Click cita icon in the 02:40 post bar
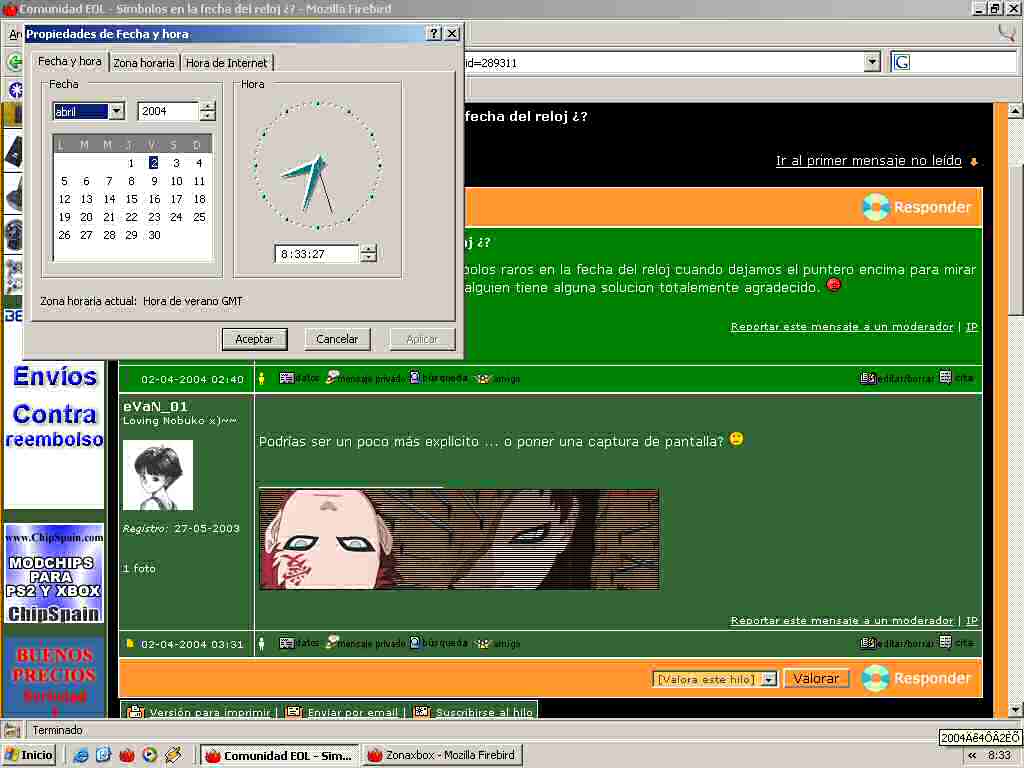The image size is (1024, 768). pos(956,378)
